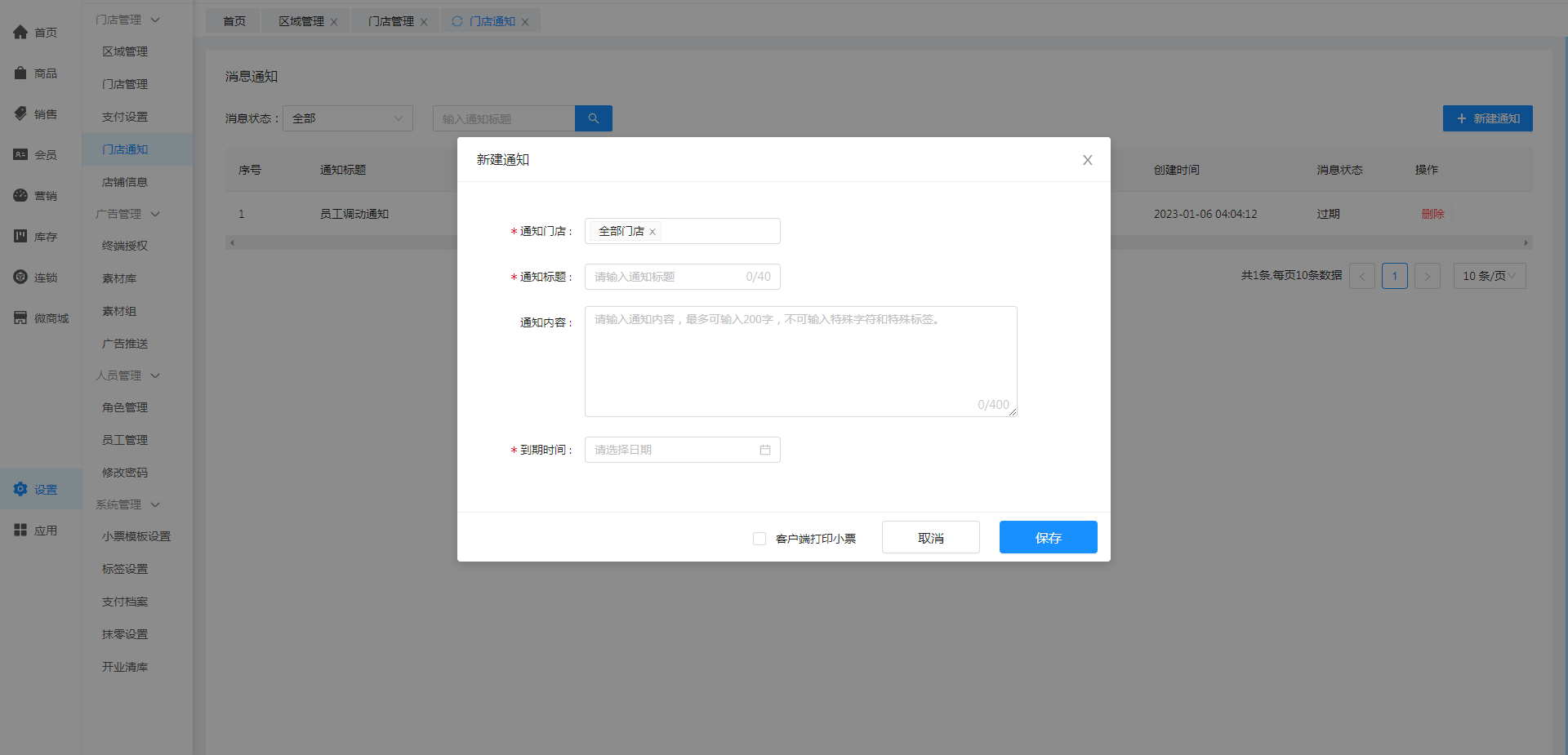This screenshot has width=1568, height=755.
Task: Open the 会员 member card icon
Action: (x=20, y=155)
